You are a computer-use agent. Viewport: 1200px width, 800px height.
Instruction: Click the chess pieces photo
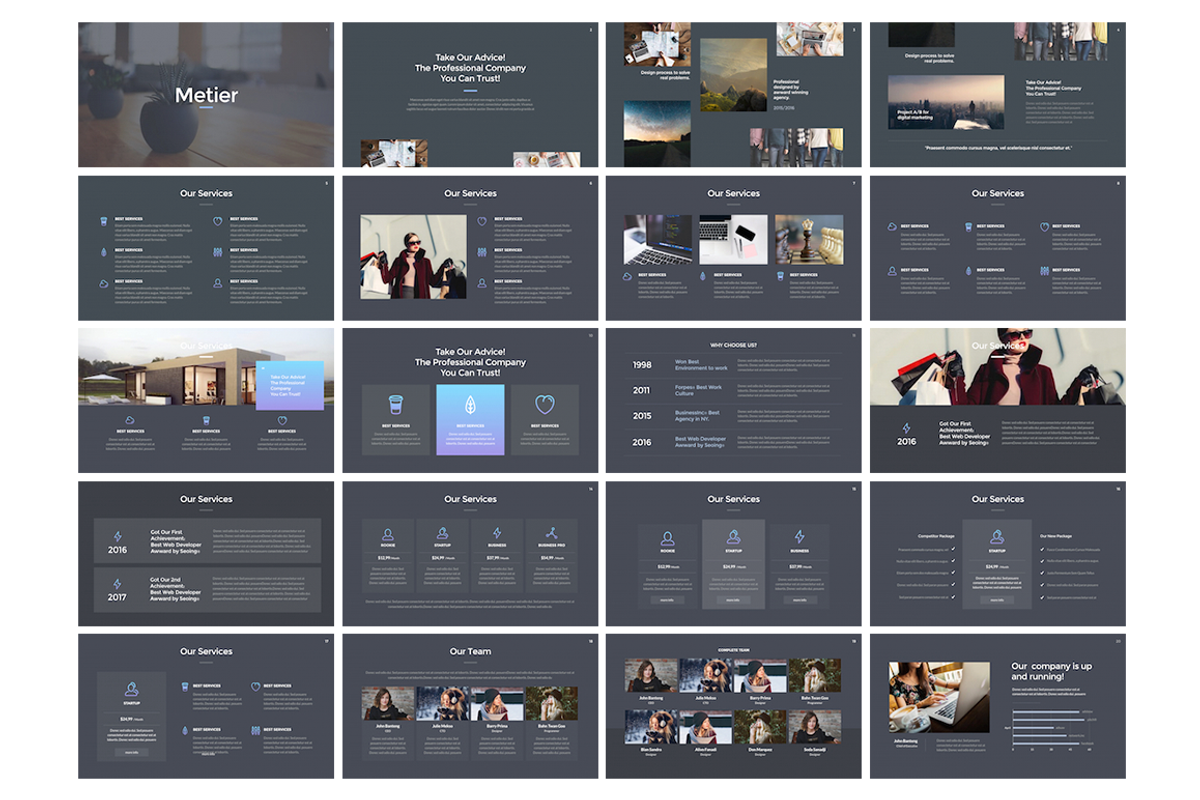point(809,240)
